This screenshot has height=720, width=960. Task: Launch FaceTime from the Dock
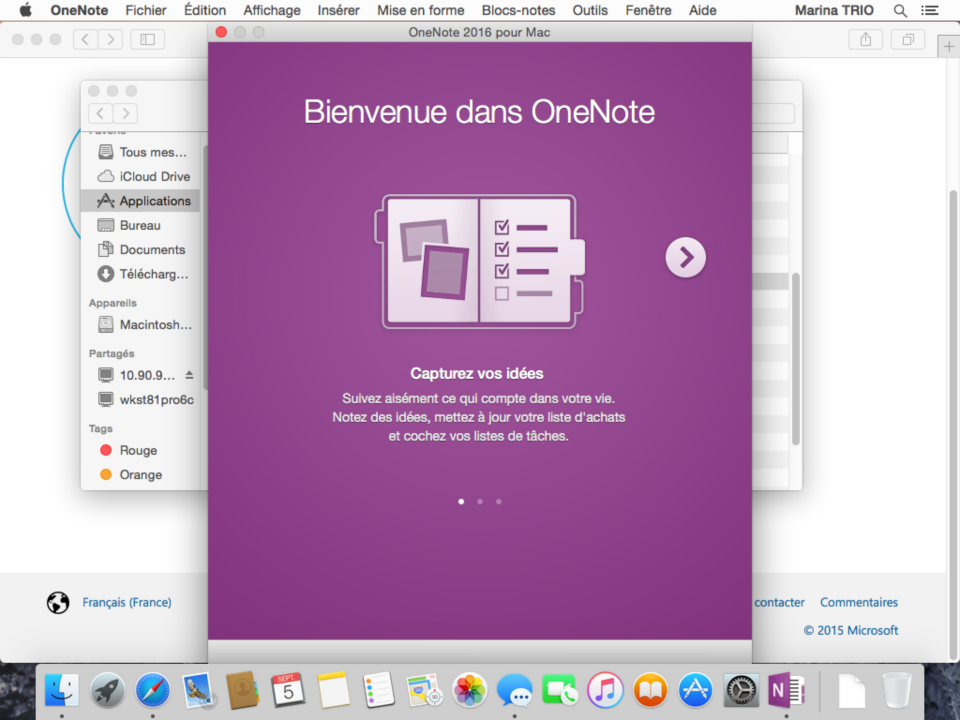(x=560, y=690)
